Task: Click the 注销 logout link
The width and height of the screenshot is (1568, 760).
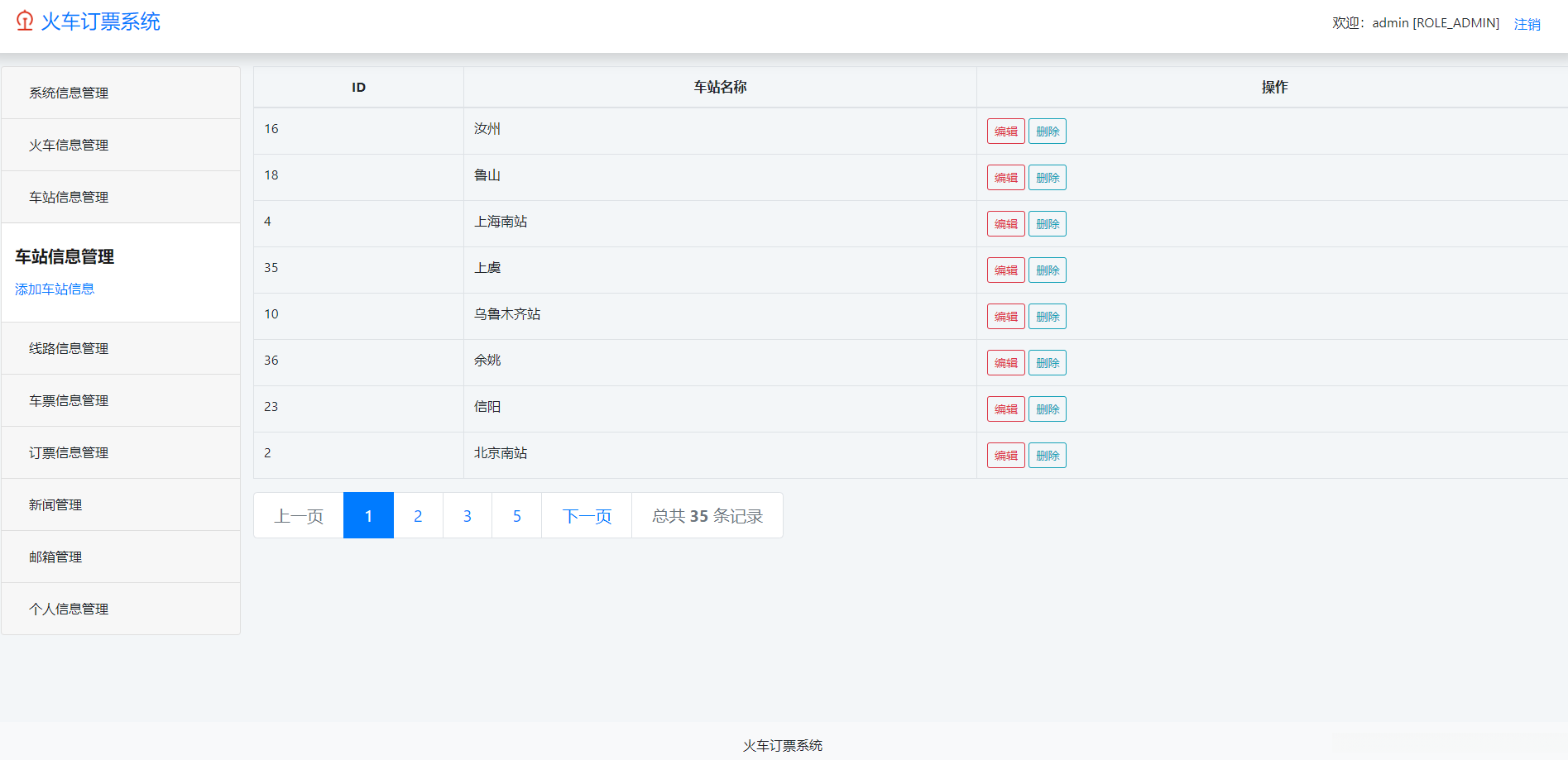Action: pyautogui.click(x=1527, y=24)
